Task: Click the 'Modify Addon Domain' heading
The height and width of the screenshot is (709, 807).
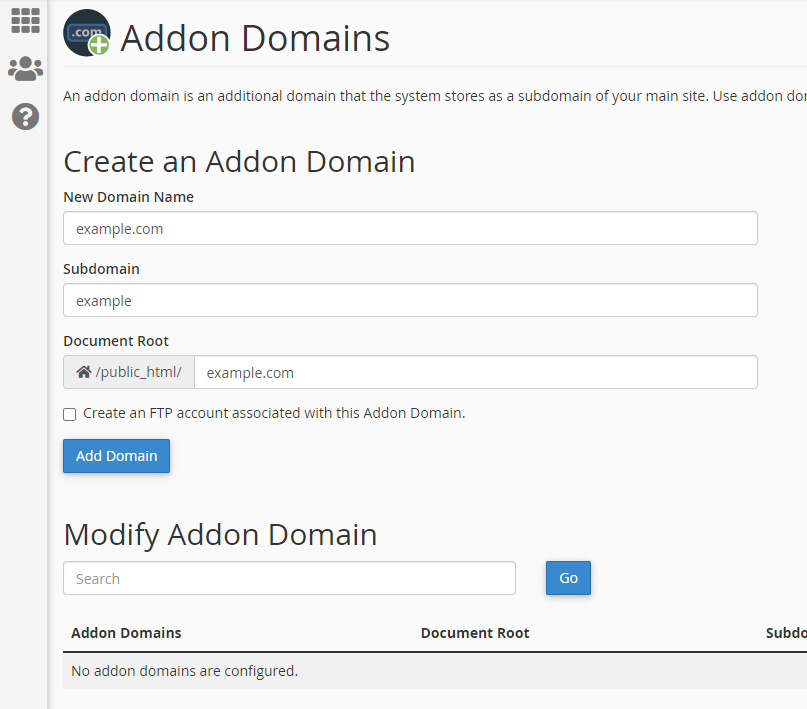Action: click(220, 534)
